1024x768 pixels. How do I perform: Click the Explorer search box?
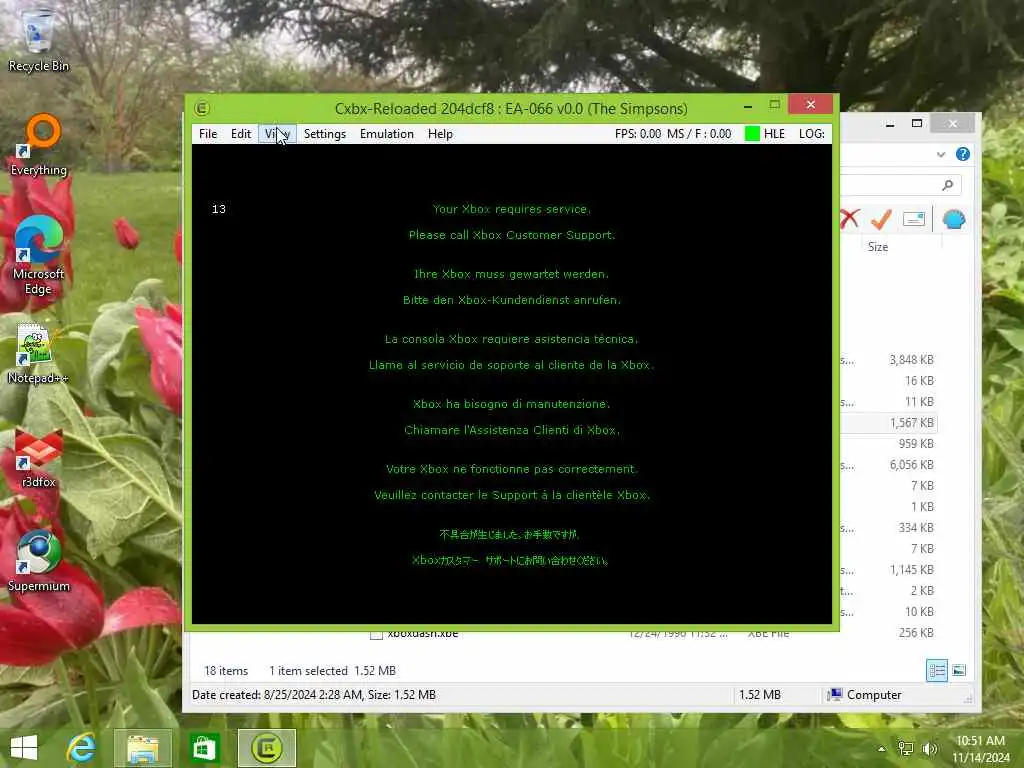coord(900,185)
